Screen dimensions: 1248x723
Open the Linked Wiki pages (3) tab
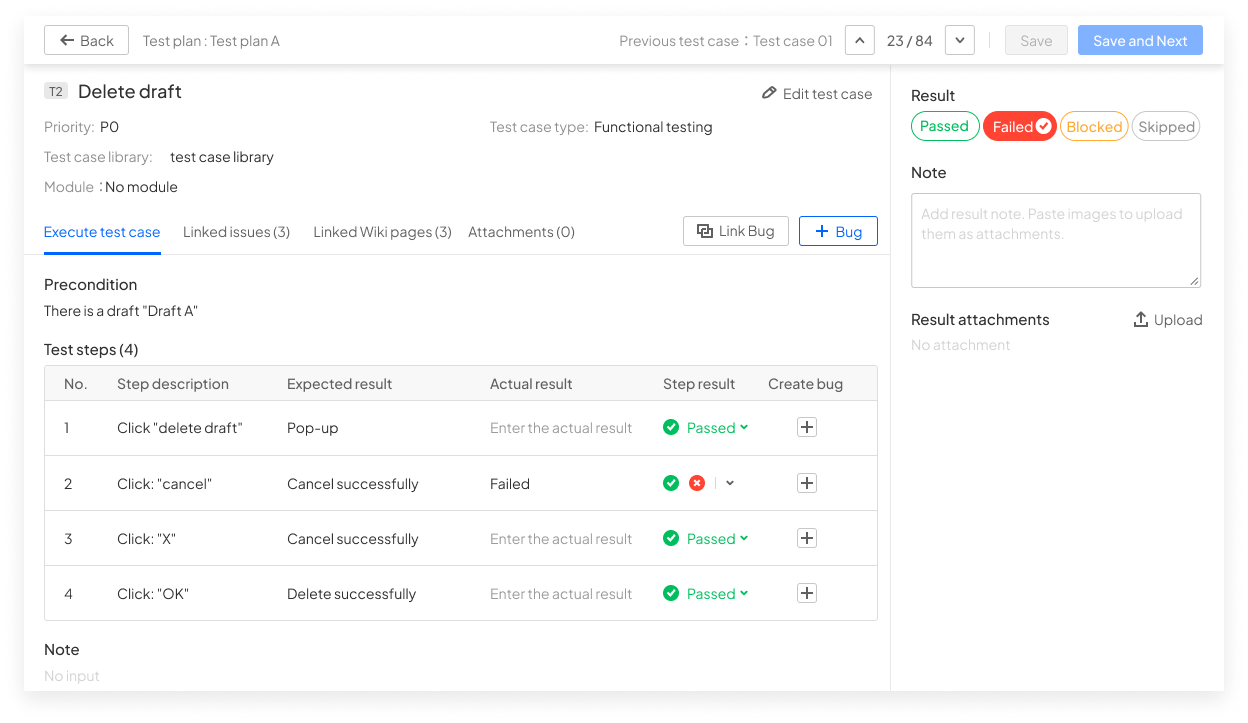pyautogui.click(x=382, y=232)
